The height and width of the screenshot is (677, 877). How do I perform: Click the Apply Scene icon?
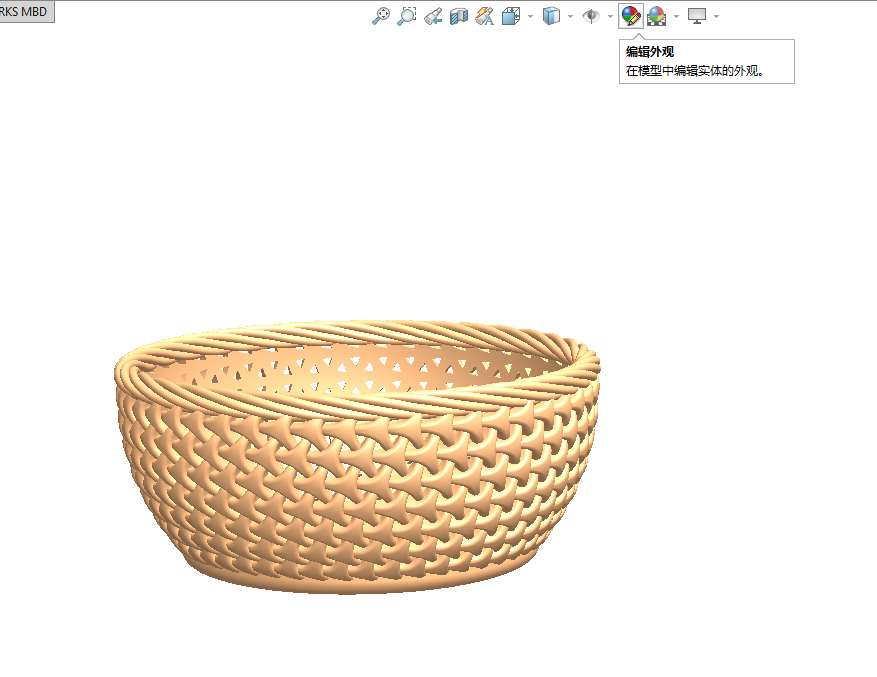(x=657, y=16)
